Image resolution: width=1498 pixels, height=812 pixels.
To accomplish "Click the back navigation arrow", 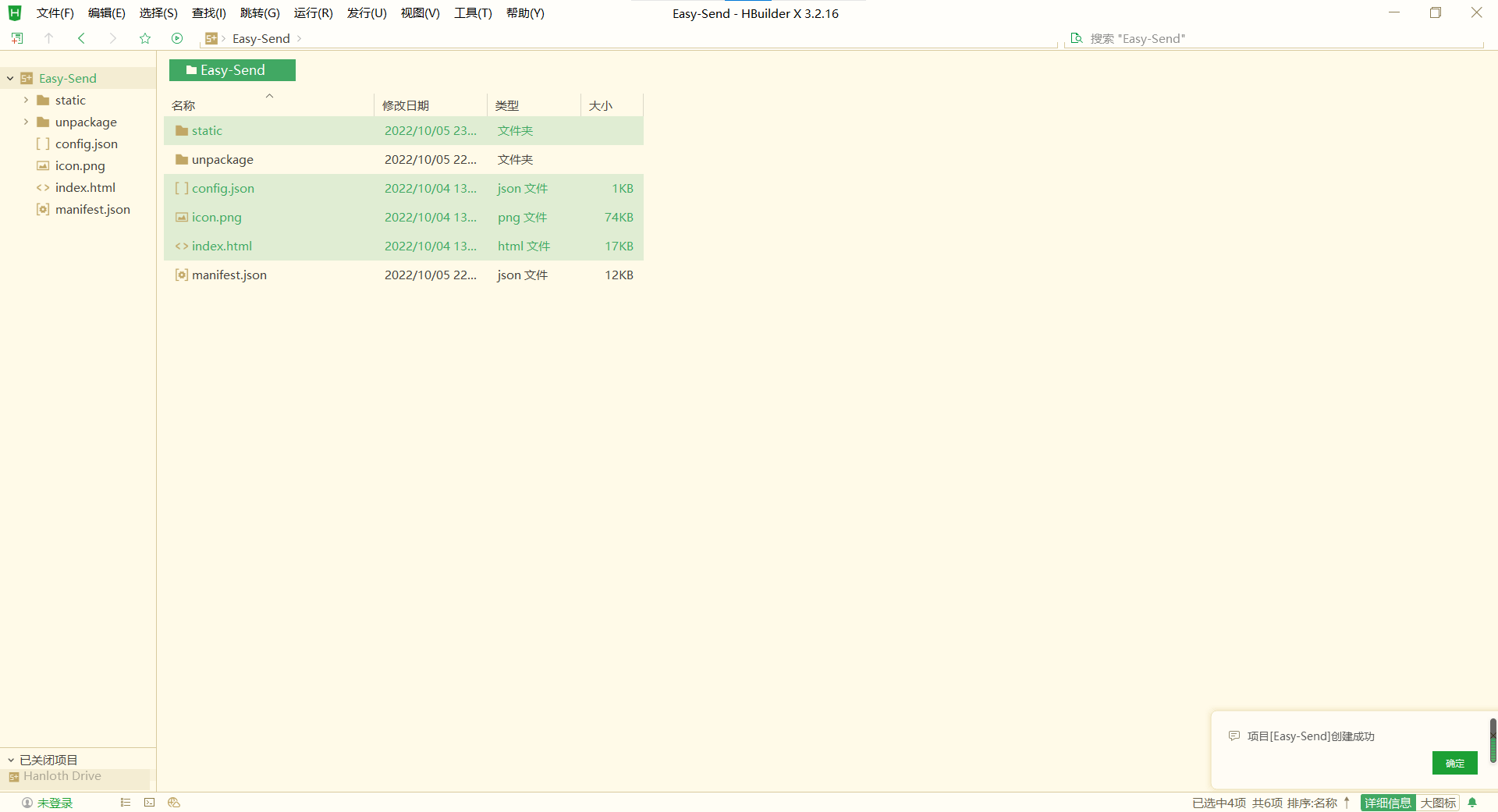I will [81, 38].
